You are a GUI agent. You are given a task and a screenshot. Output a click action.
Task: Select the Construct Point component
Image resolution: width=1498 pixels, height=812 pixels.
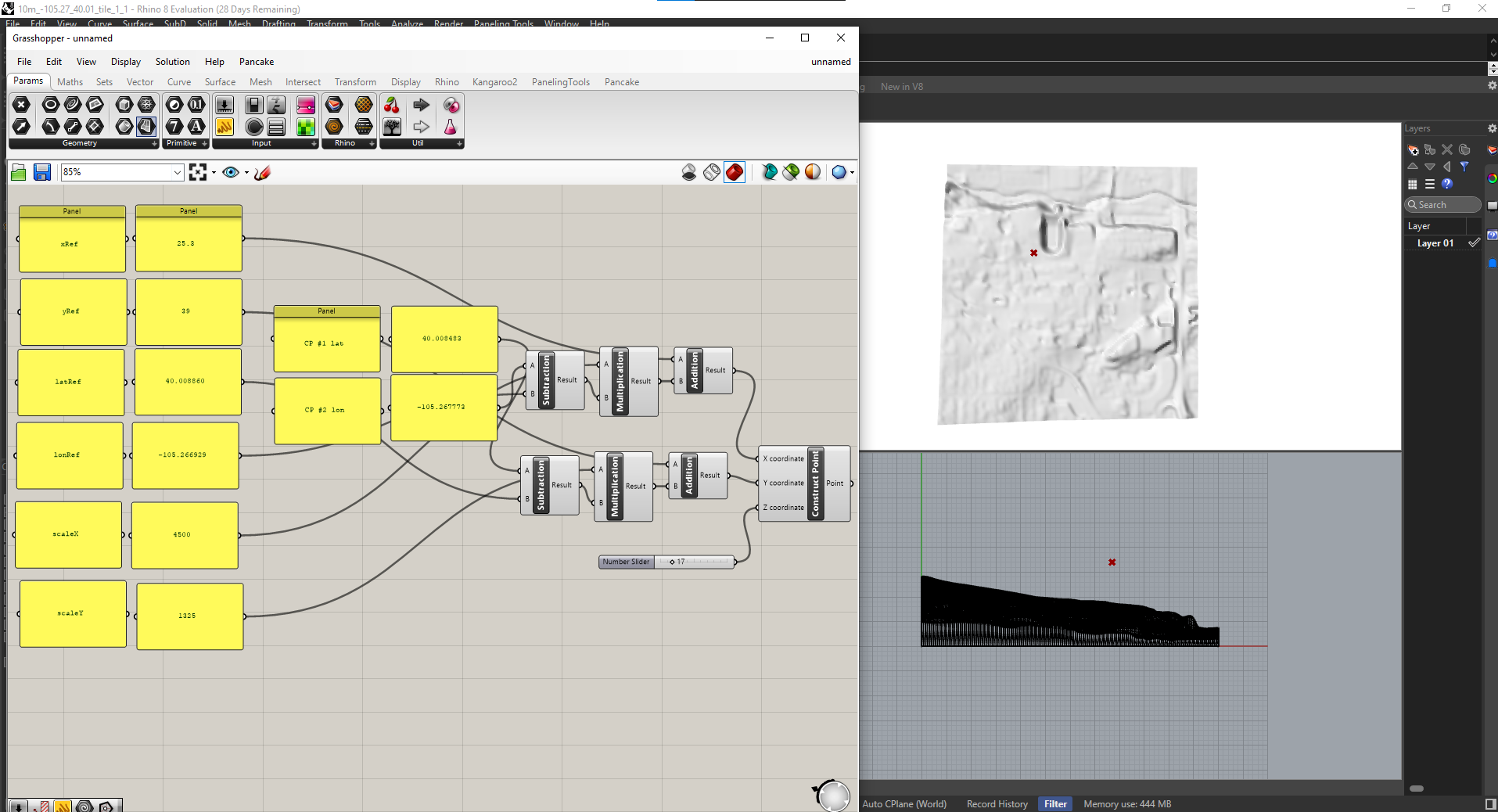click(814, 483)
